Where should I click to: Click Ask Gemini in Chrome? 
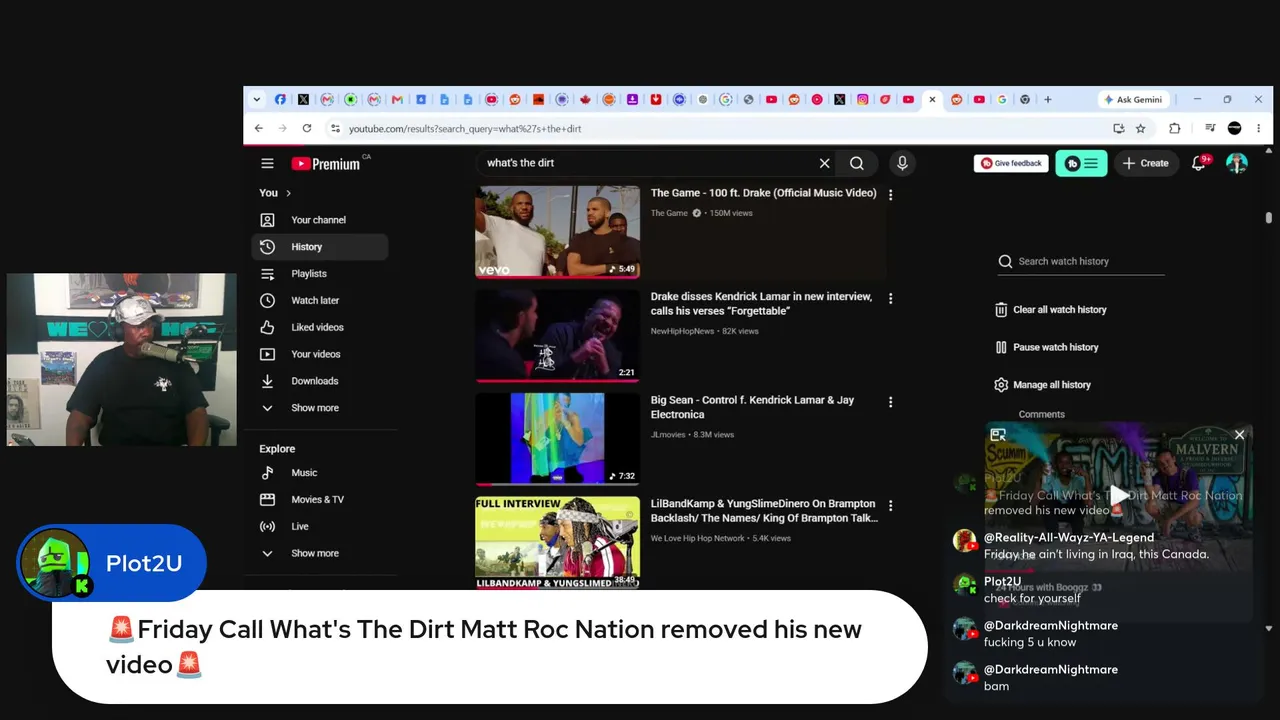point(1132,99)
